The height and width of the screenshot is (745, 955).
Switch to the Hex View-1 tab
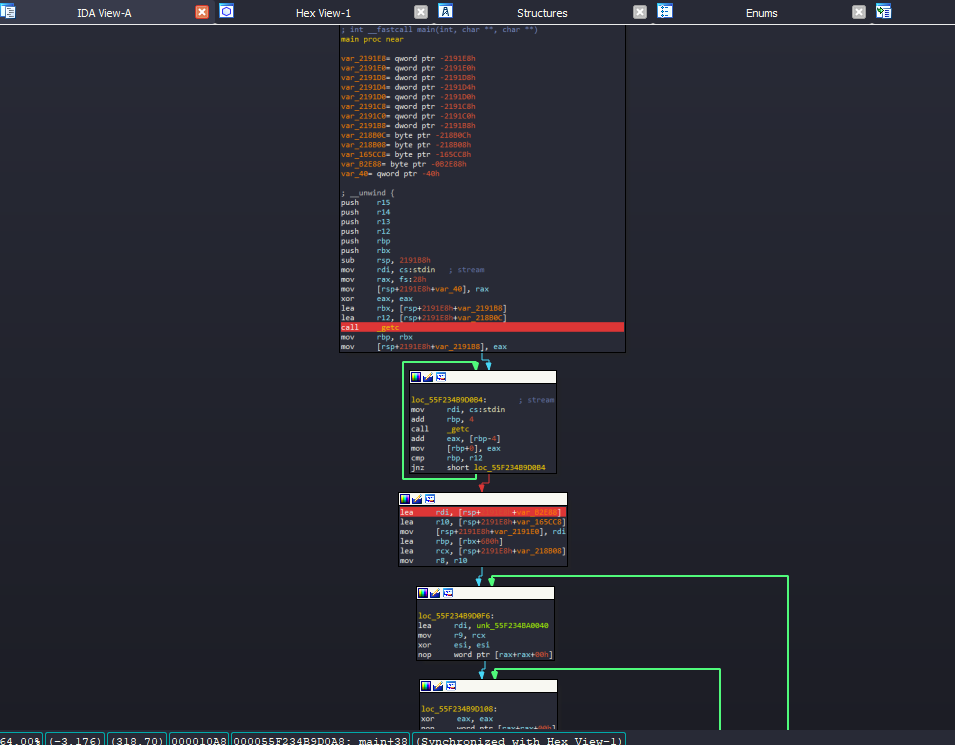pos(323,13)
